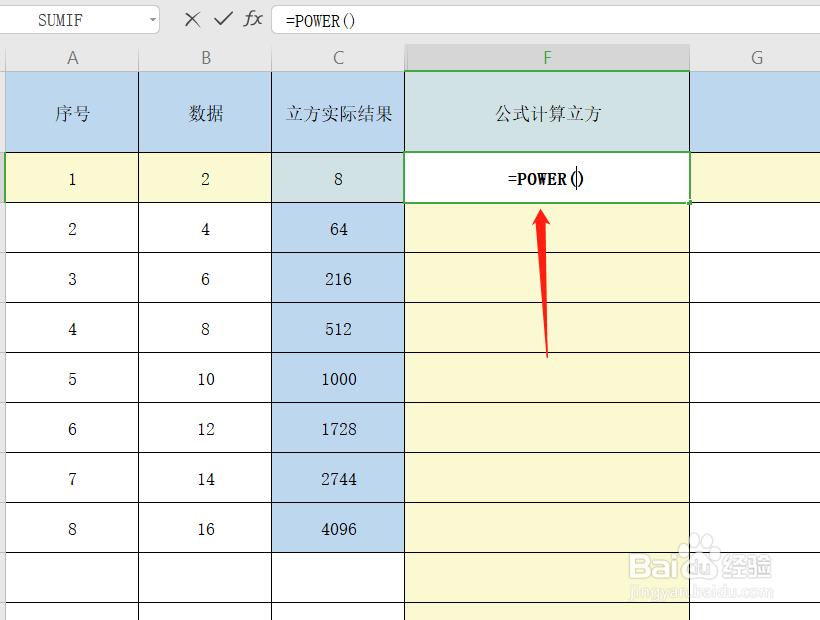The width and height of the screenshot is (820, 620).
Task: Select 序号 cell with value 3
Action: 72,278
